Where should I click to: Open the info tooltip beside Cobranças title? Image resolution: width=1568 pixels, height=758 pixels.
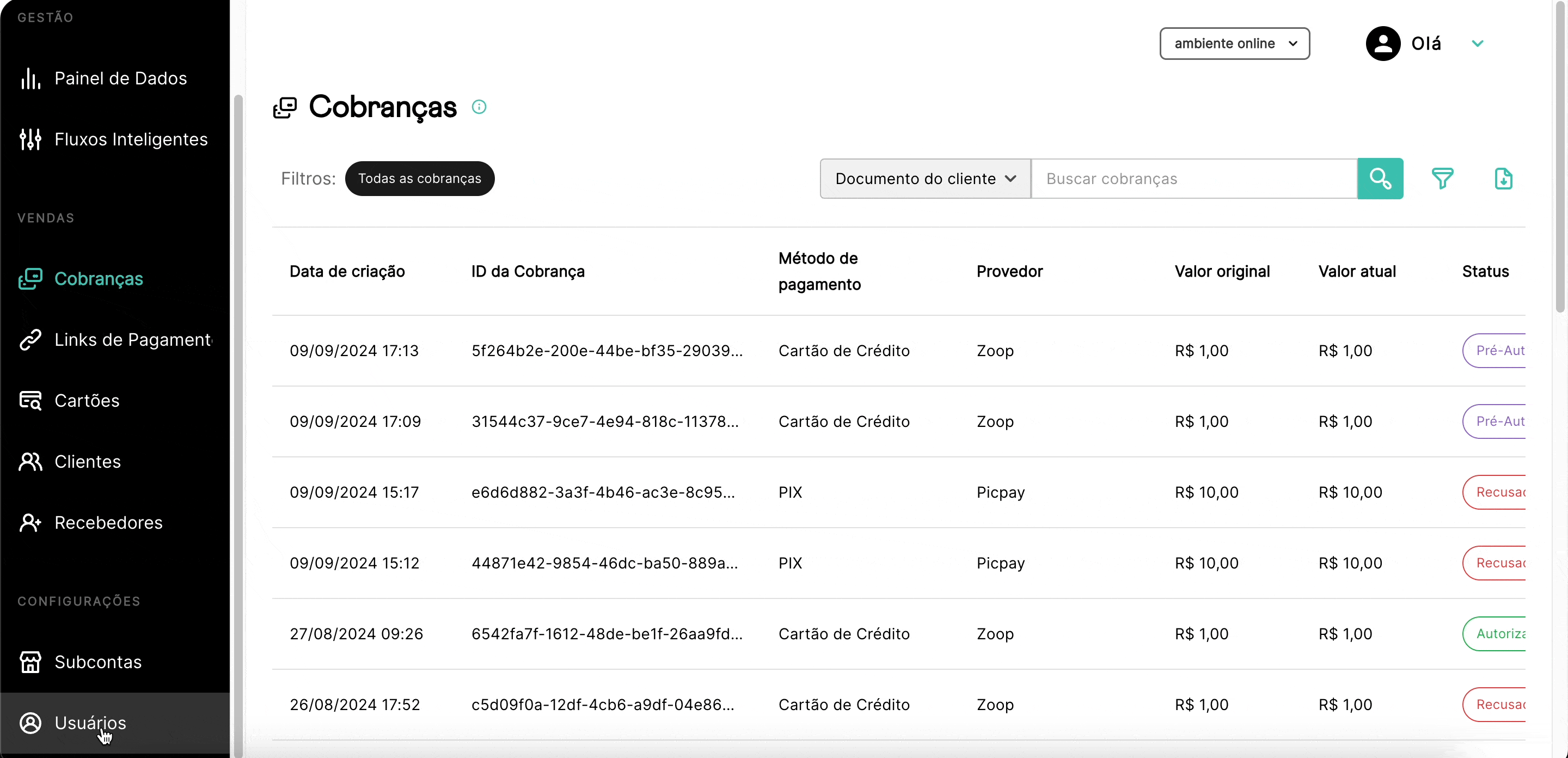coord(480,107)
